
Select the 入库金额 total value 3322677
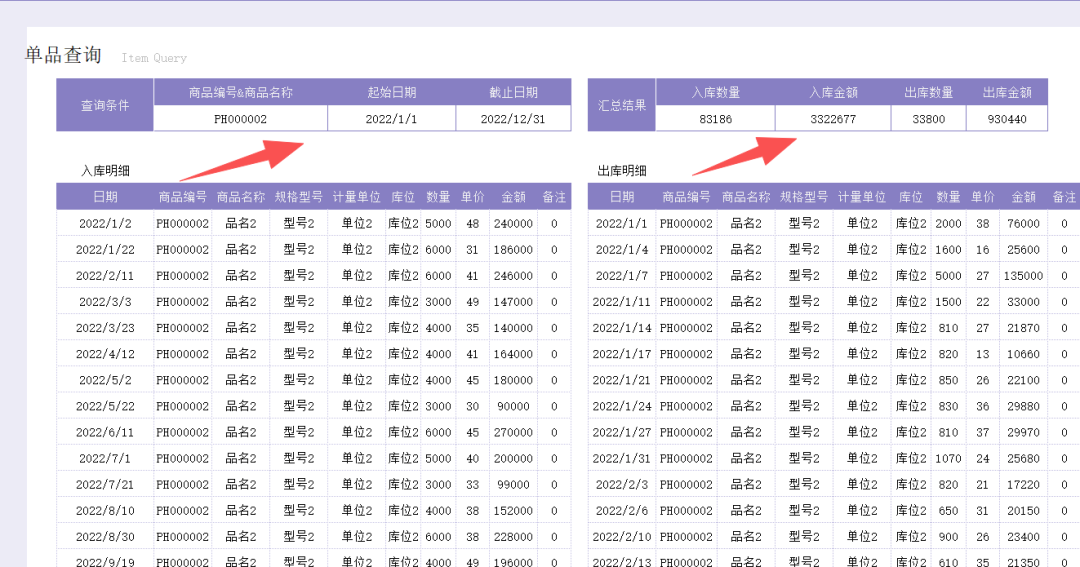[832, 119]
